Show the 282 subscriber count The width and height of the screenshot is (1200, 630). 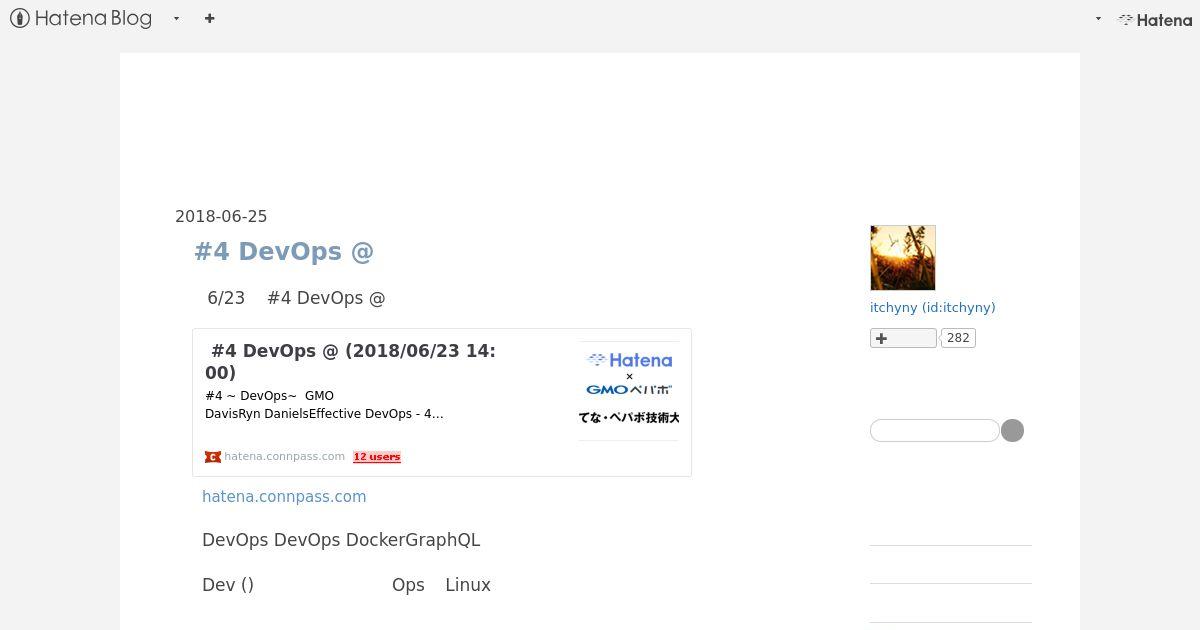coord(958,338)
